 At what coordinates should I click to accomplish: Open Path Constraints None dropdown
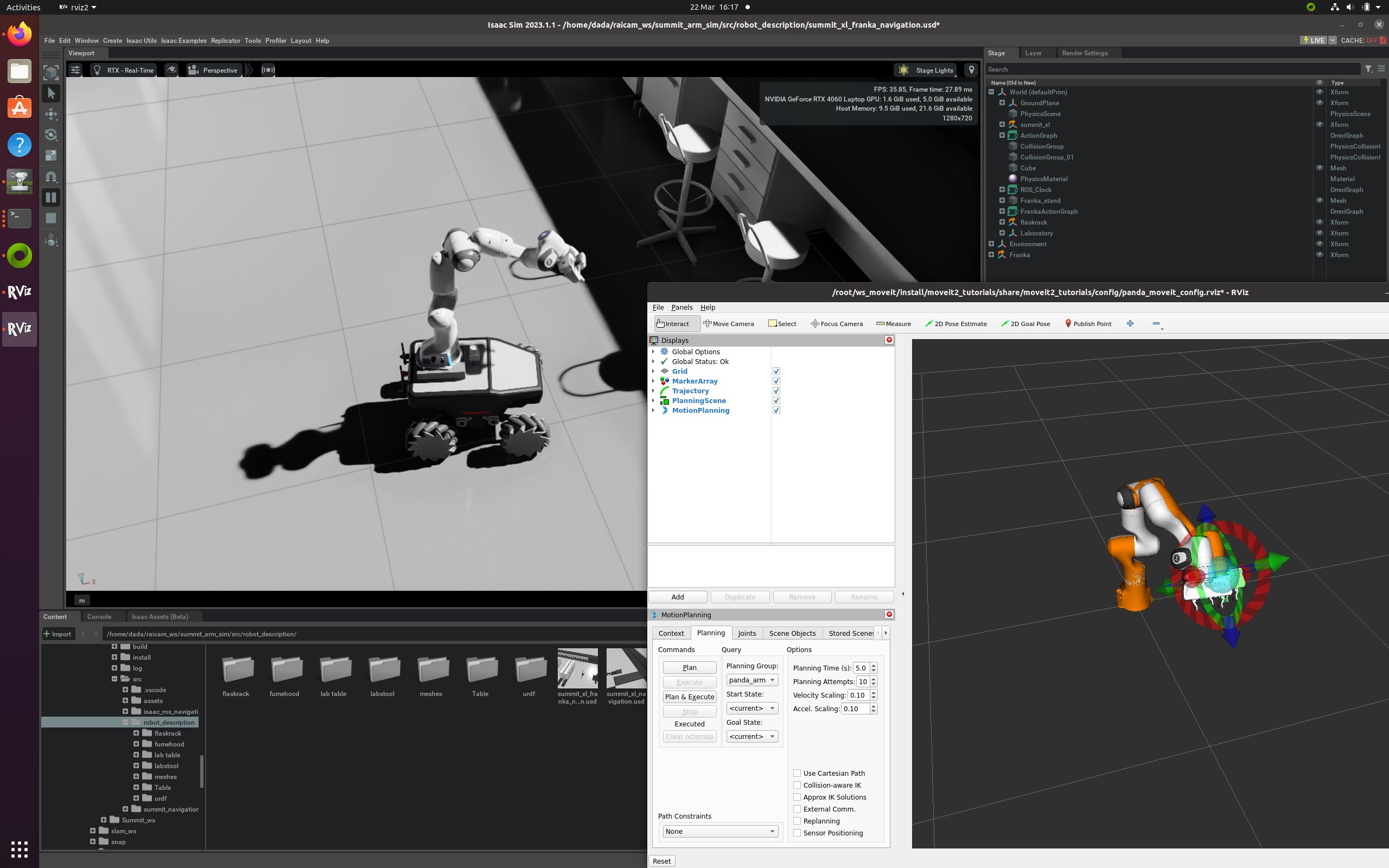click(721, 831)
